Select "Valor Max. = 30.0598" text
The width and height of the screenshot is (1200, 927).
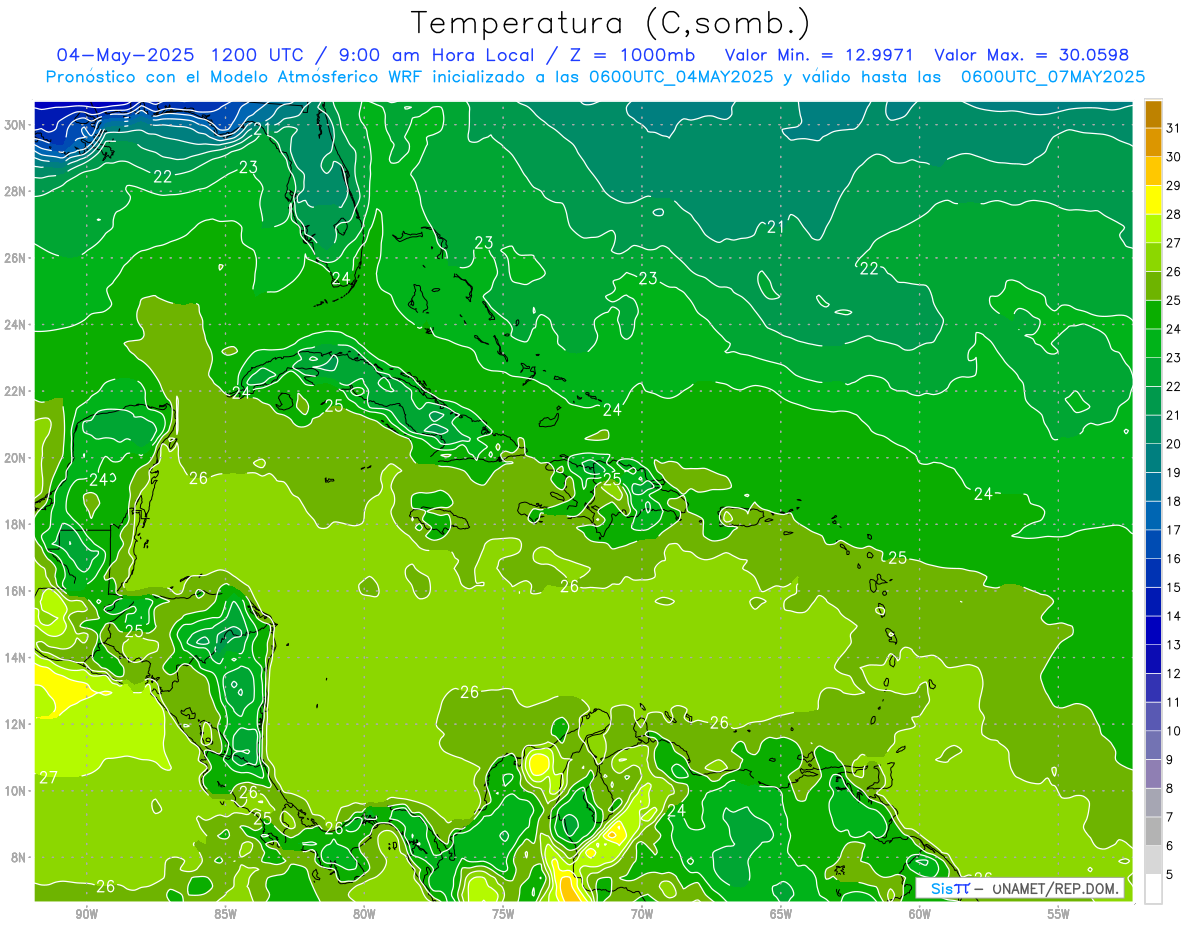pos(1031,55)
